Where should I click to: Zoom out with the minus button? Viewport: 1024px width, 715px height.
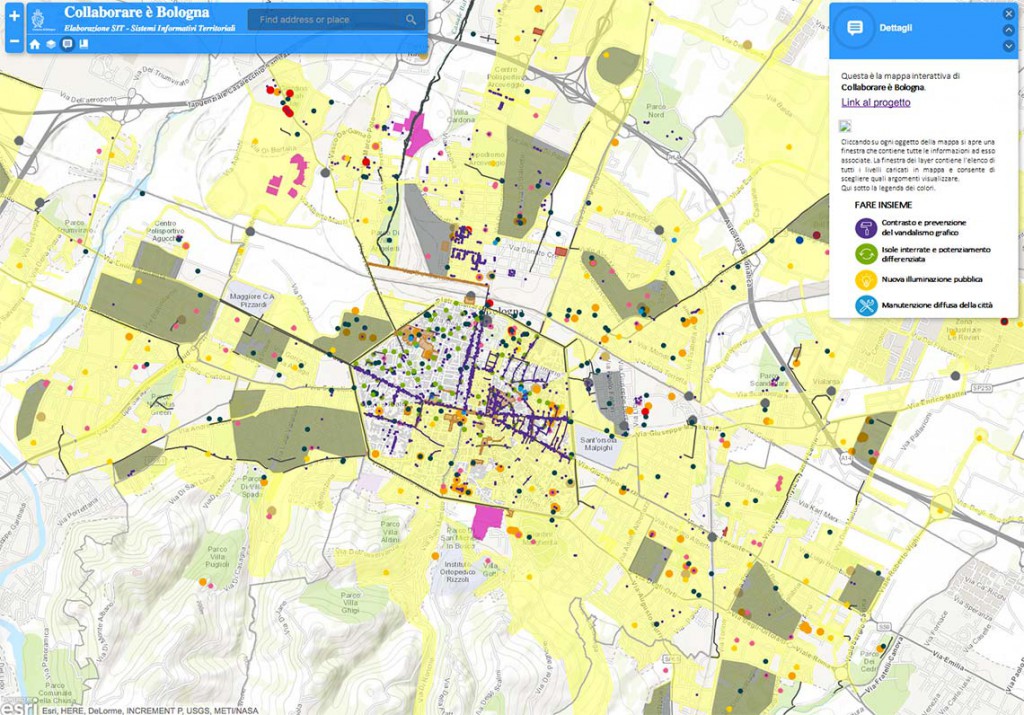coord(14,43)
